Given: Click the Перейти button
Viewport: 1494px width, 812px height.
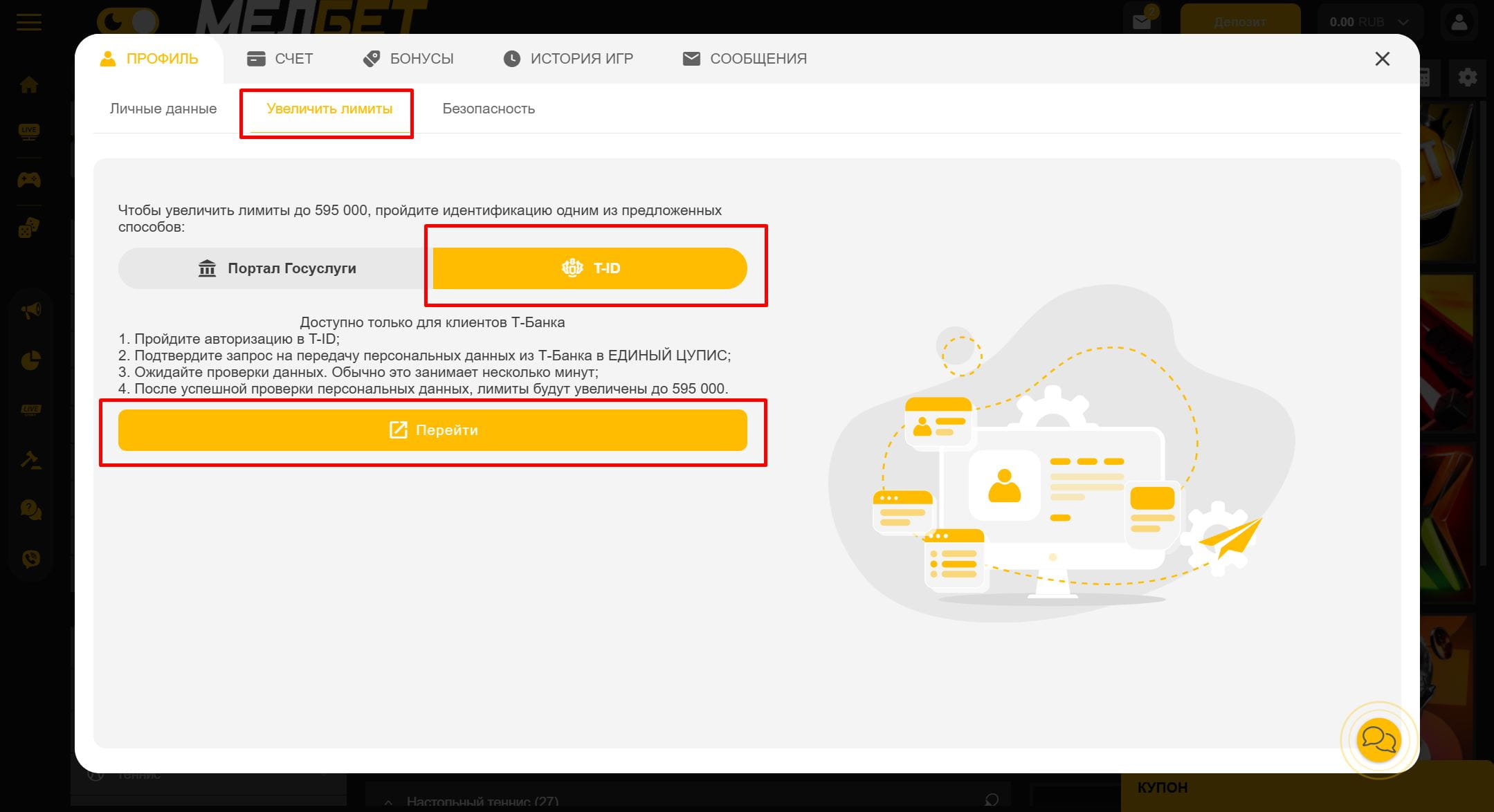Looking at the screenshot, I should 432,430.
